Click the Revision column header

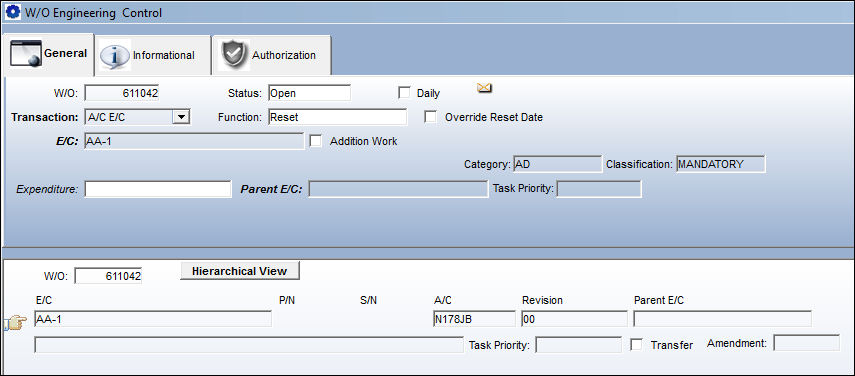click(543, 300)
